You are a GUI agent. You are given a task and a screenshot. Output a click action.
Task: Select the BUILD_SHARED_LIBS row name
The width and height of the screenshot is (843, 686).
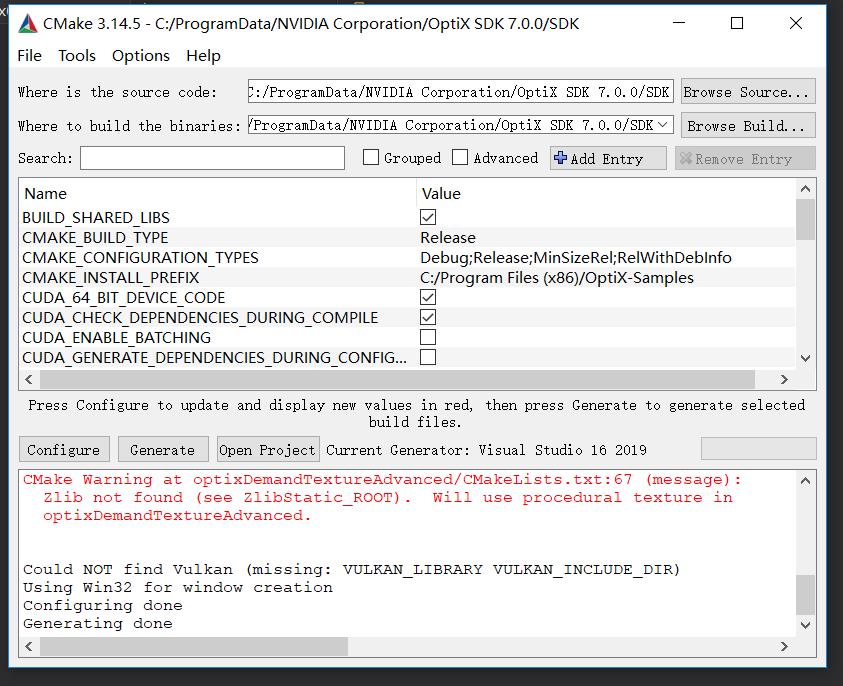96,218
